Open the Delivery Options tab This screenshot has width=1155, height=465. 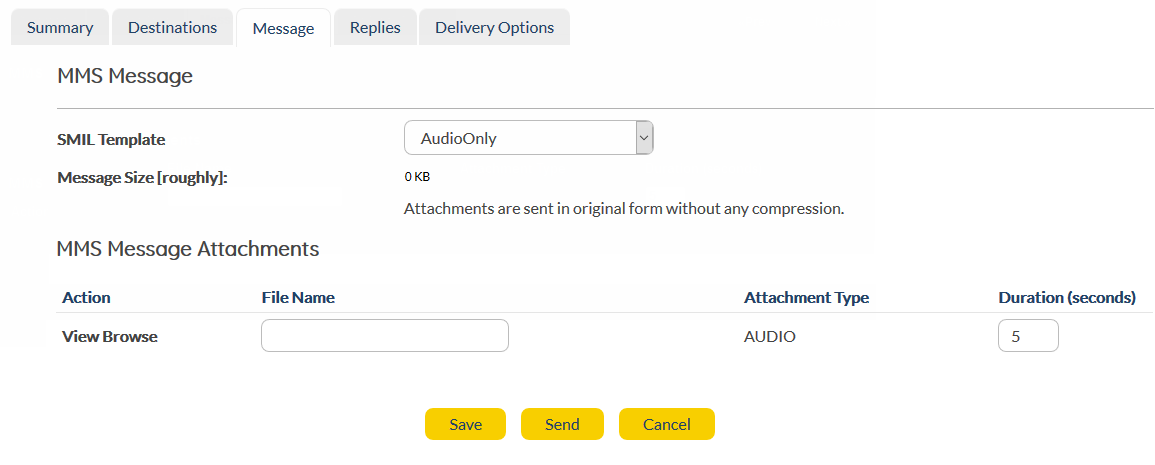click(x=494, y=28)
